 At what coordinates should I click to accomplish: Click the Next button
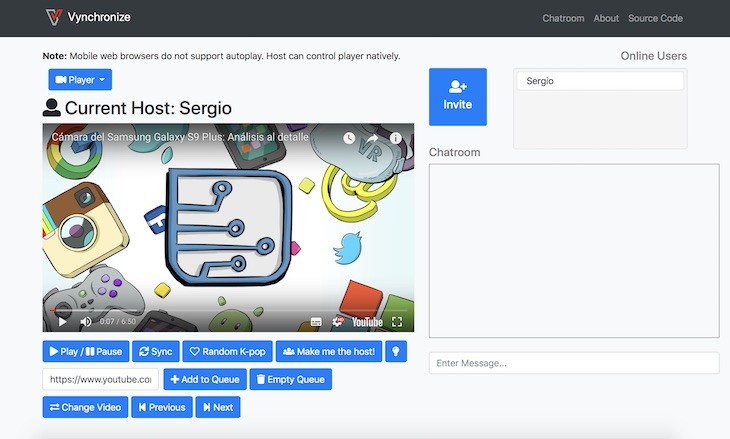click(x=218, y=407)
